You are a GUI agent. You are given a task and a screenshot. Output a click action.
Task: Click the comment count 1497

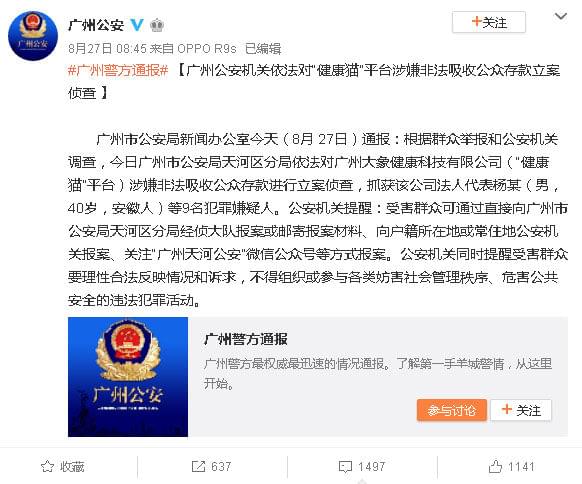tap(372, 467)
